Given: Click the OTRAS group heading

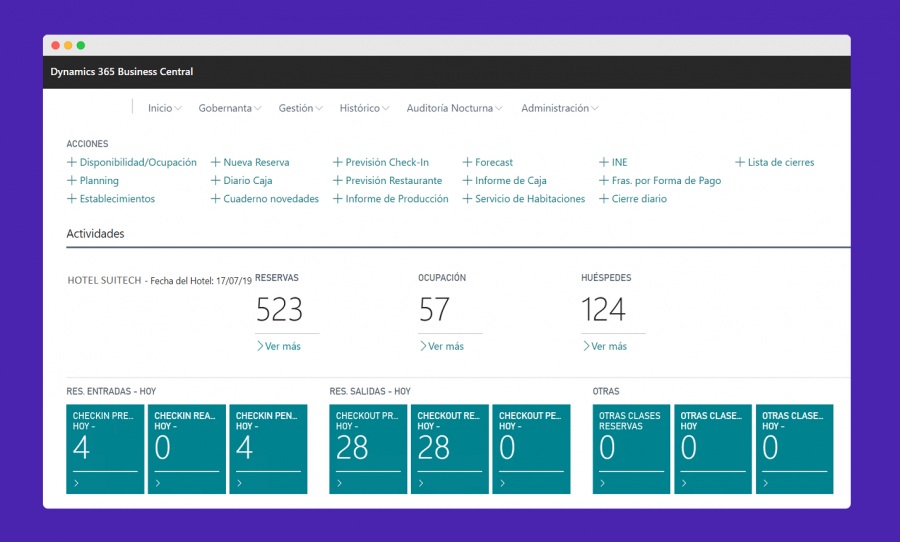Looking at the screenshot, I should [x=606, y=392].
